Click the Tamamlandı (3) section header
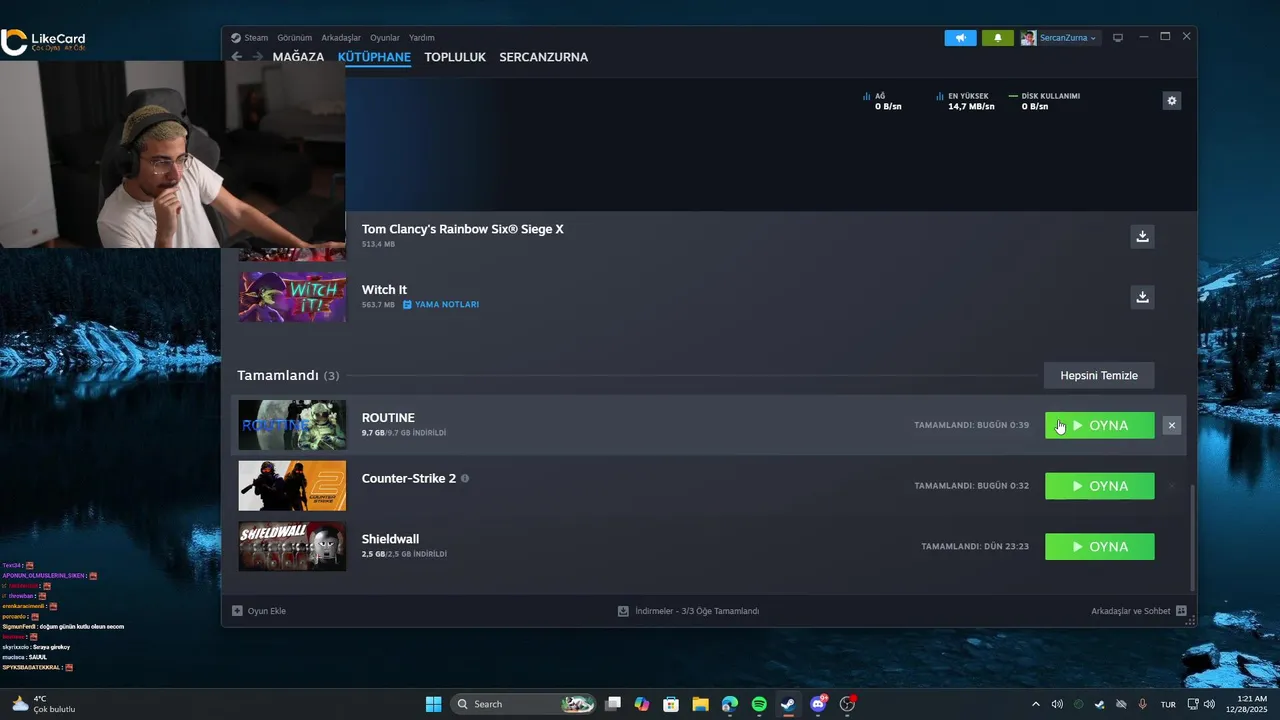Screen dimensions: 1280x720 (288, 376)
